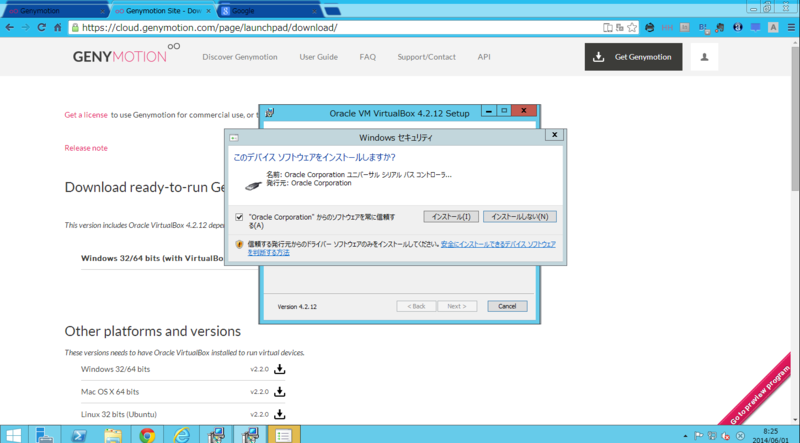The image size is (800, 443).
Task: Click the インストール(I) button
Action: pyautogui.click(x=451, y=217)
